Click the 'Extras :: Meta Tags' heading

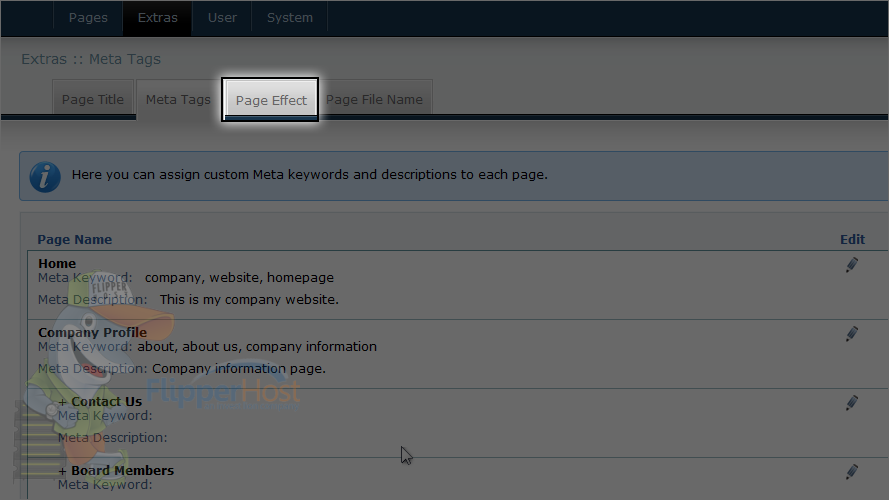[91, 59]
